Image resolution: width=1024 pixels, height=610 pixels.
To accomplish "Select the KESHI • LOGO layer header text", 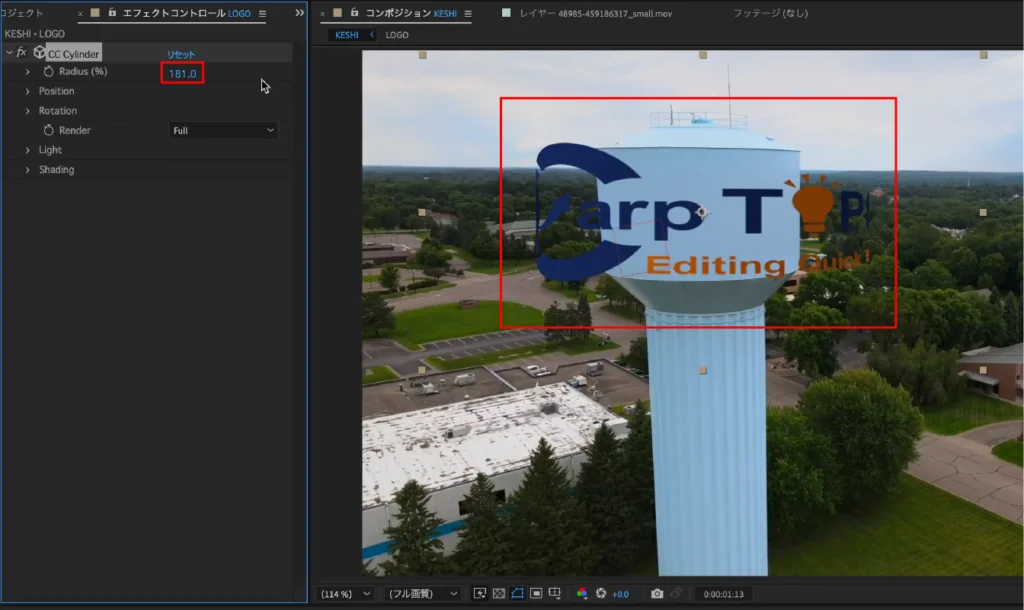I will click(35, 33).
